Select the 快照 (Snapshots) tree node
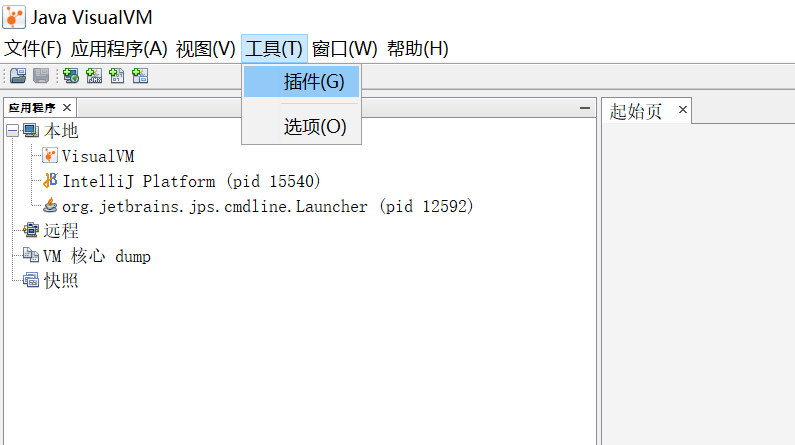The height and width of the screenshot is (445, 795). pos(60,281)
